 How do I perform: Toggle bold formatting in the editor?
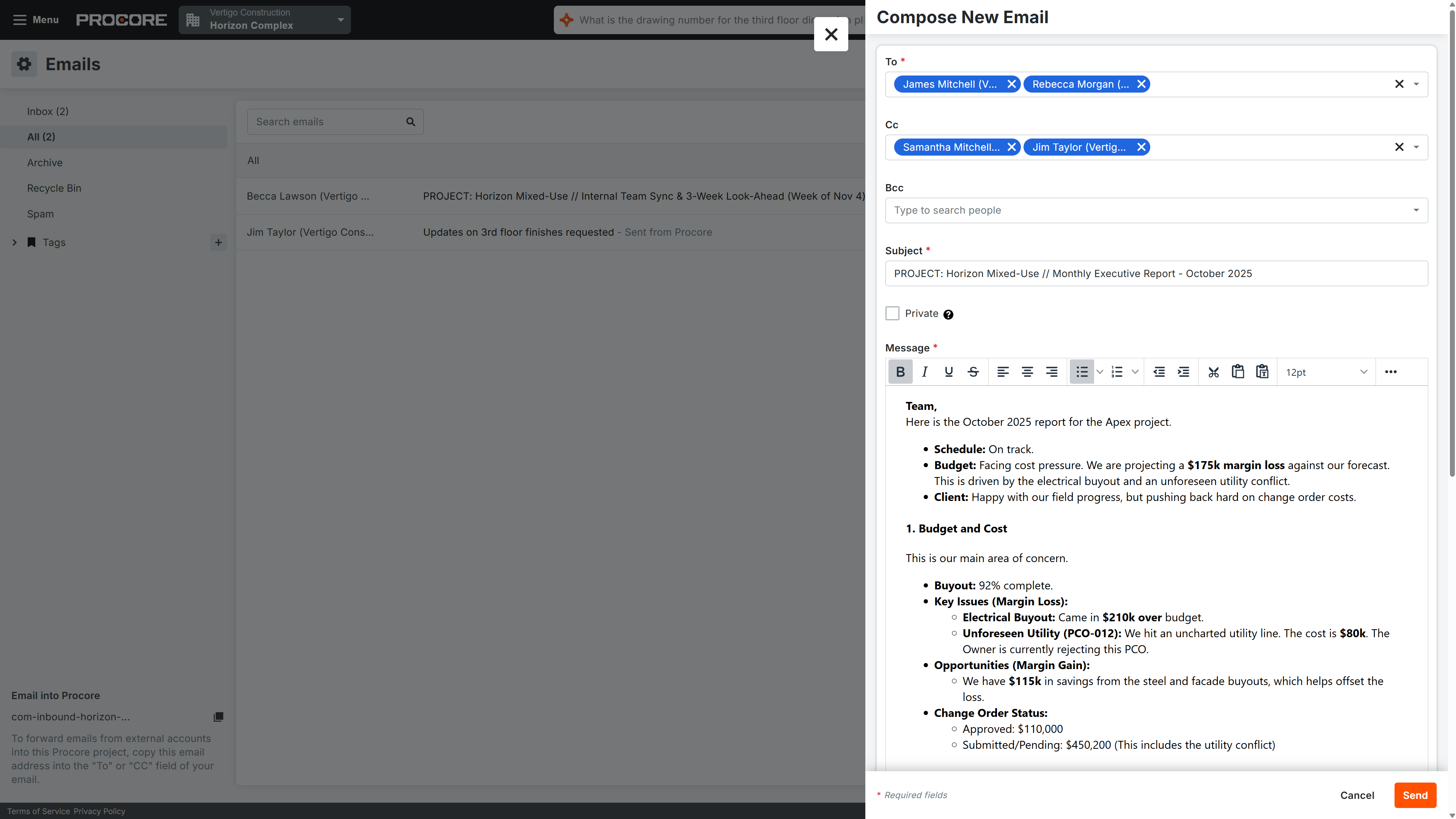click(x=900, y=372)
